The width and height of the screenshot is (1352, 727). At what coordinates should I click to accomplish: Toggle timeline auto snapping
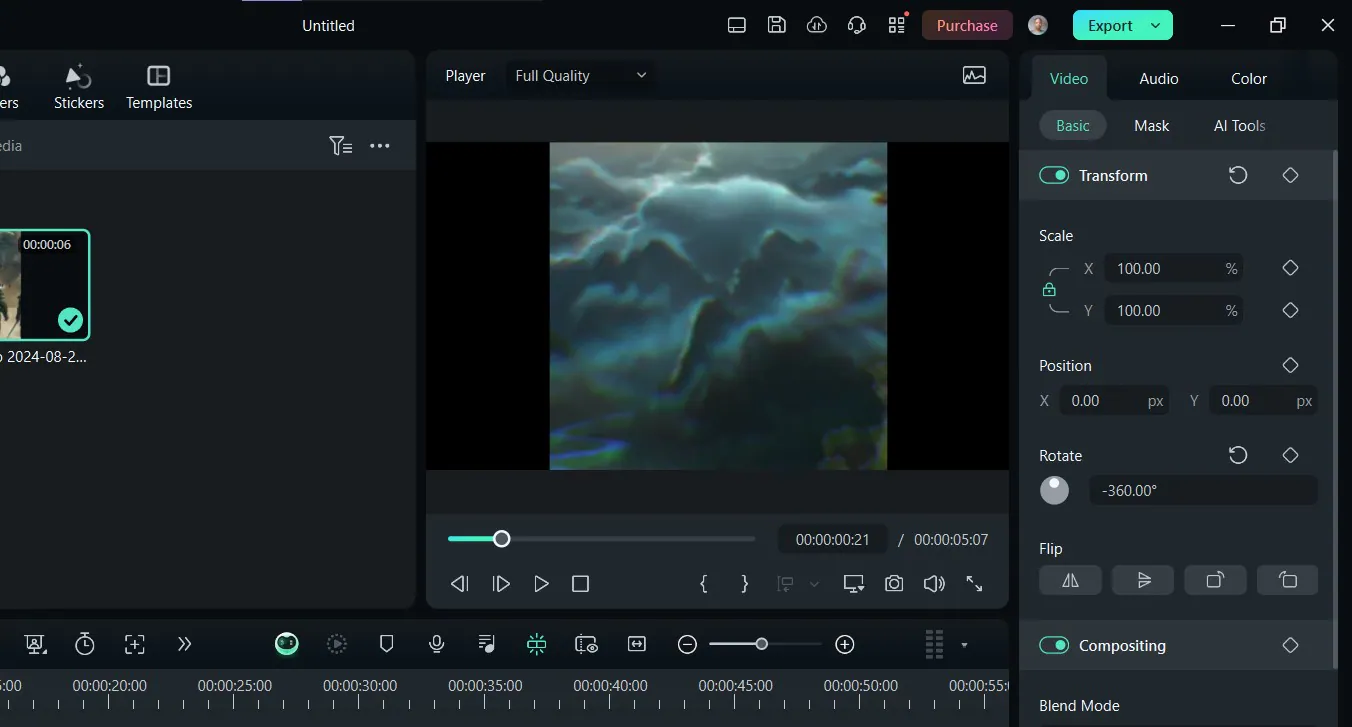coord(537,644)
